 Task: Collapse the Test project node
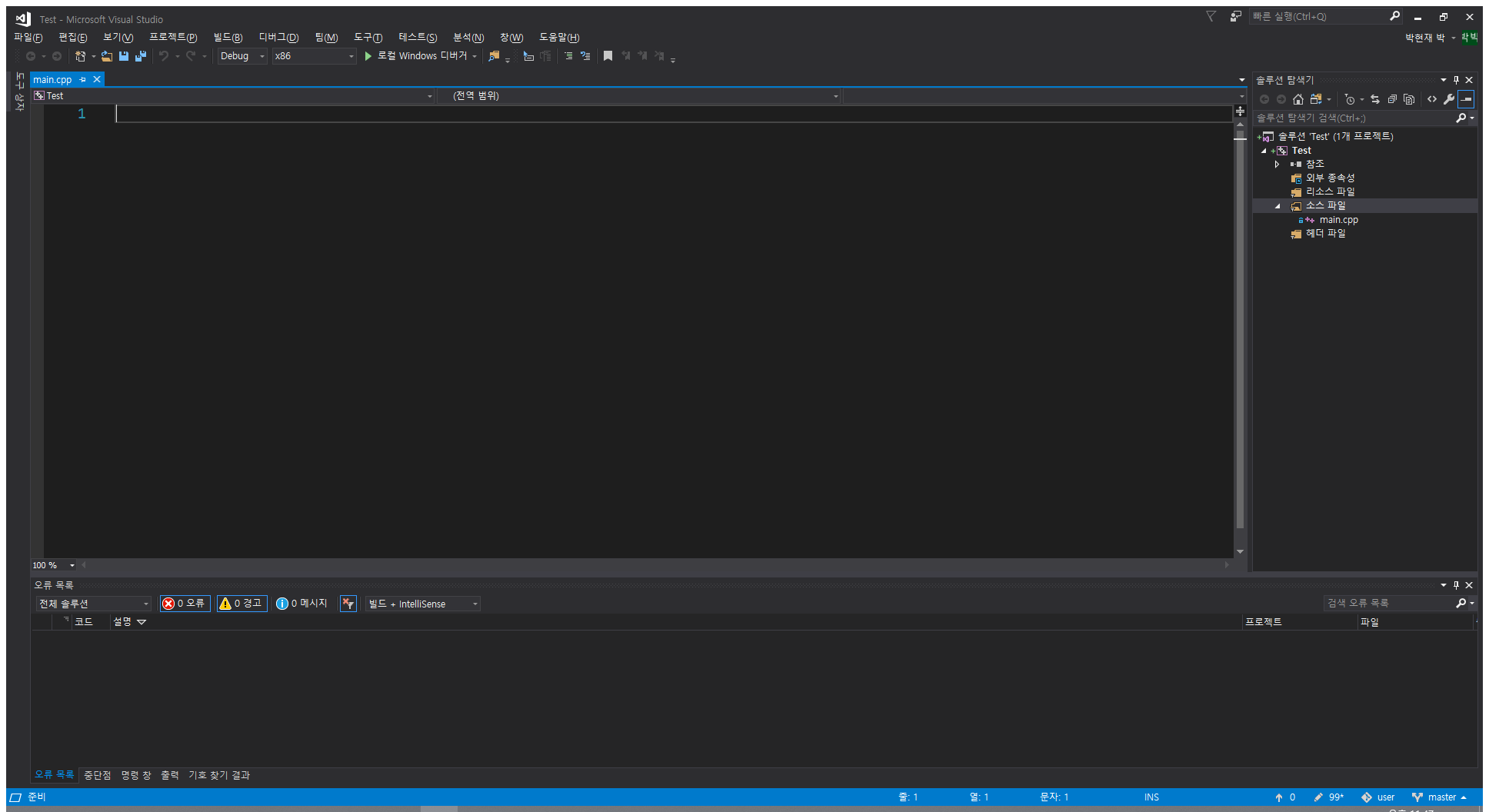[x=1264, y=151]
